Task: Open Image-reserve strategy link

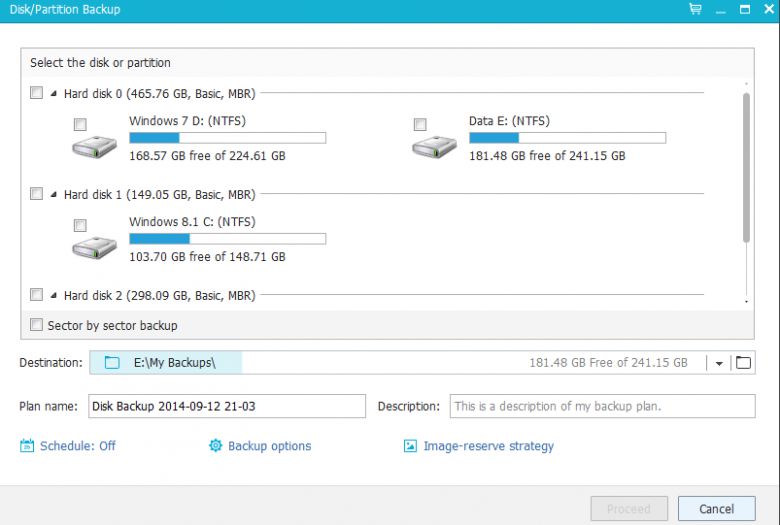Action: click(x=488, y=446)
